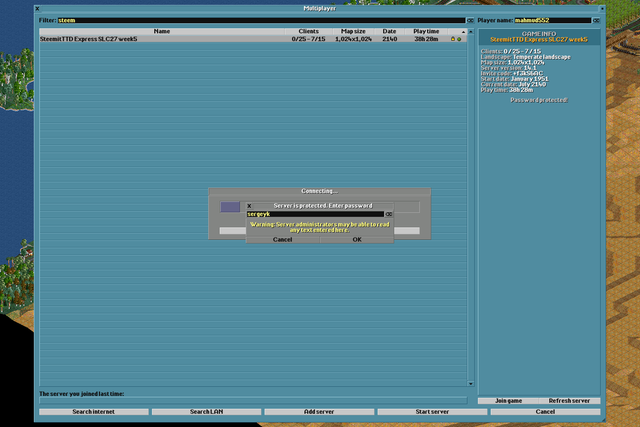Toggle the Multiplayer window sticky pin
Viewport: 640px width, 427px height.
(x=602, y=8)
